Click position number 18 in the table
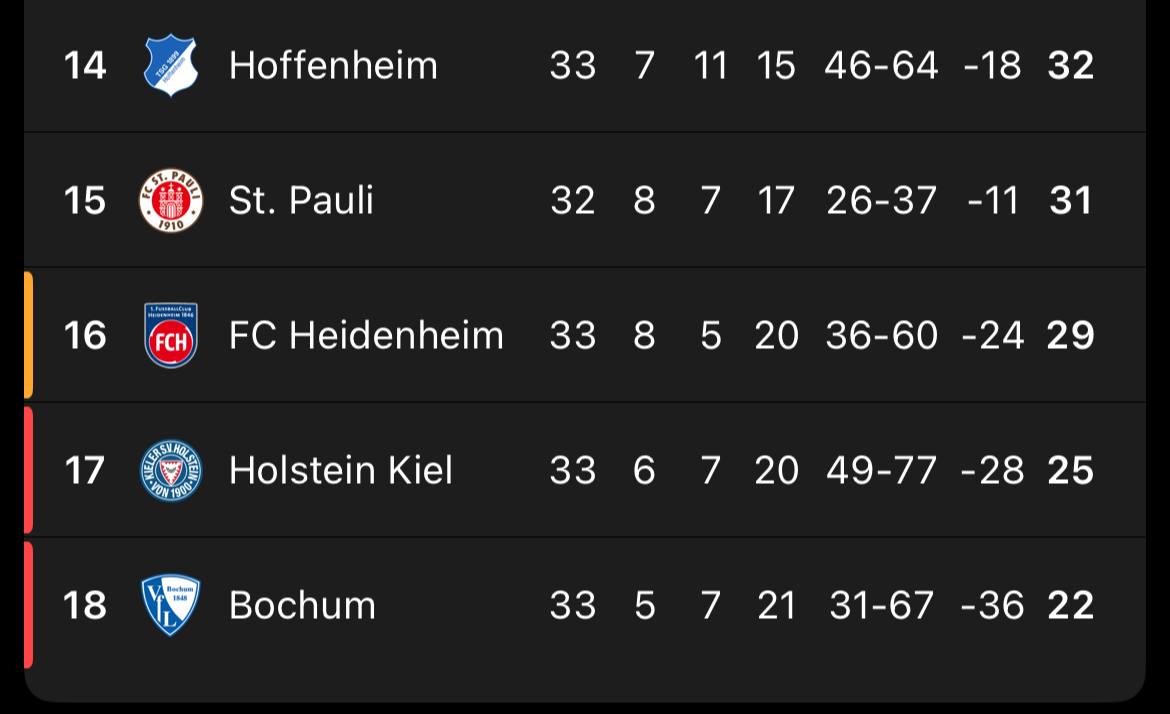The width and height of the screenshot is (1170, 714). 85,605
